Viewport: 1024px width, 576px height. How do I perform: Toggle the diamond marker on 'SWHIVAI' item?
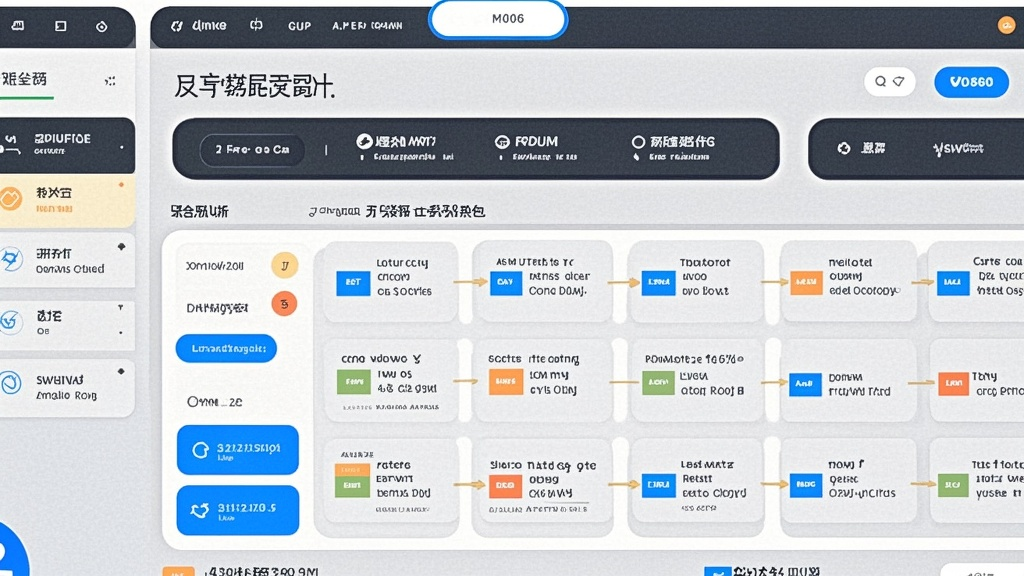121,372
